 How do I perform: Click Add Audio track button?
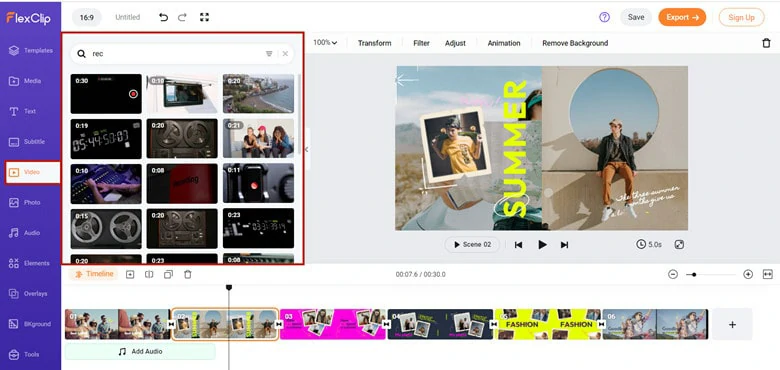click(x=140, y=352)
